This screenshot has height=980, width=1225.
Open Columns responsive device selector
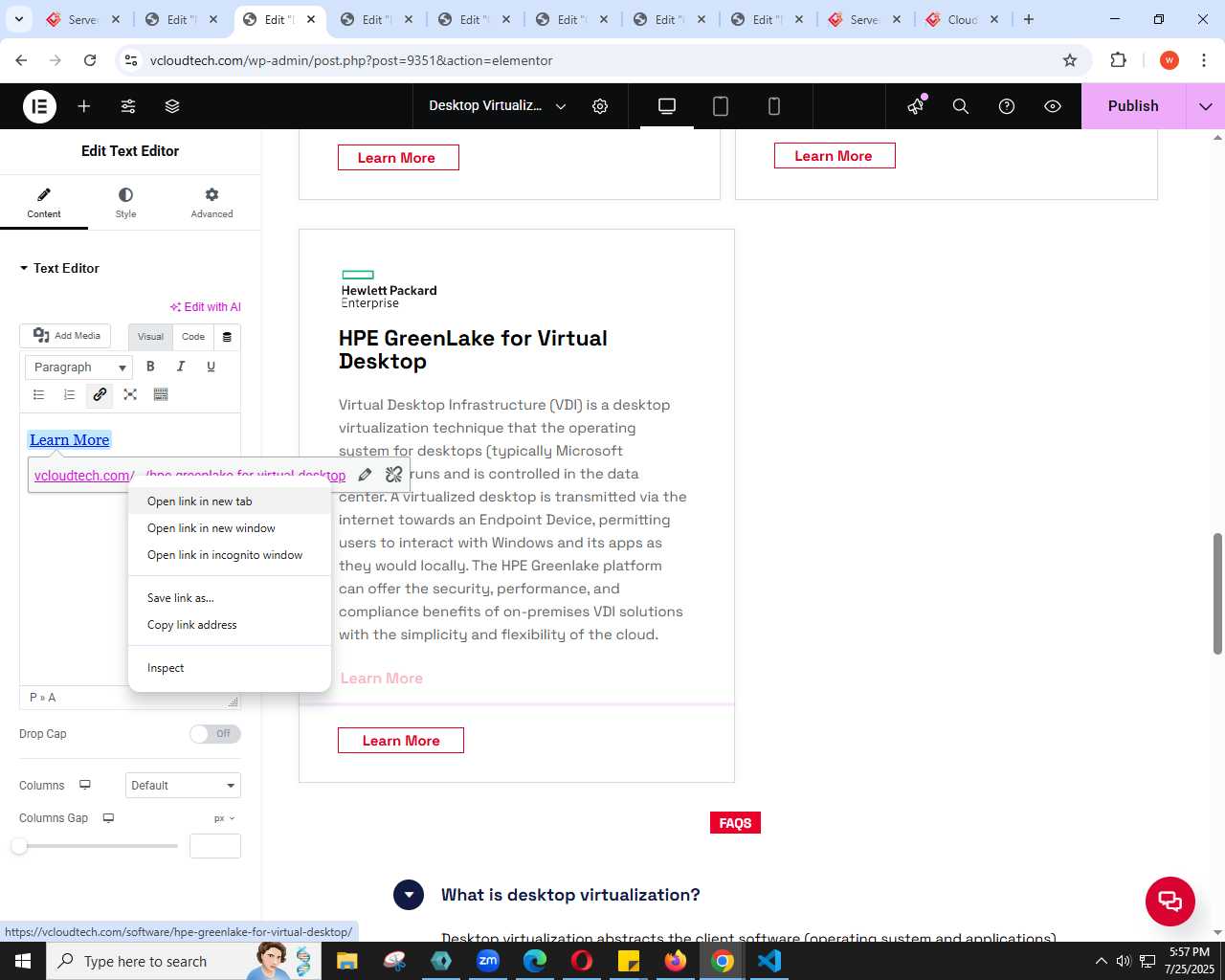point(85,785)
